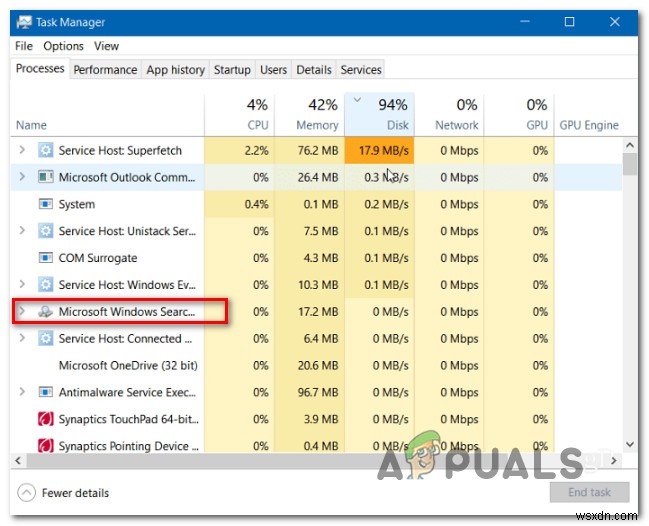The image size is (649, 526).
Task: Click the COM Surrogate process icon
Action: [45, 258]
